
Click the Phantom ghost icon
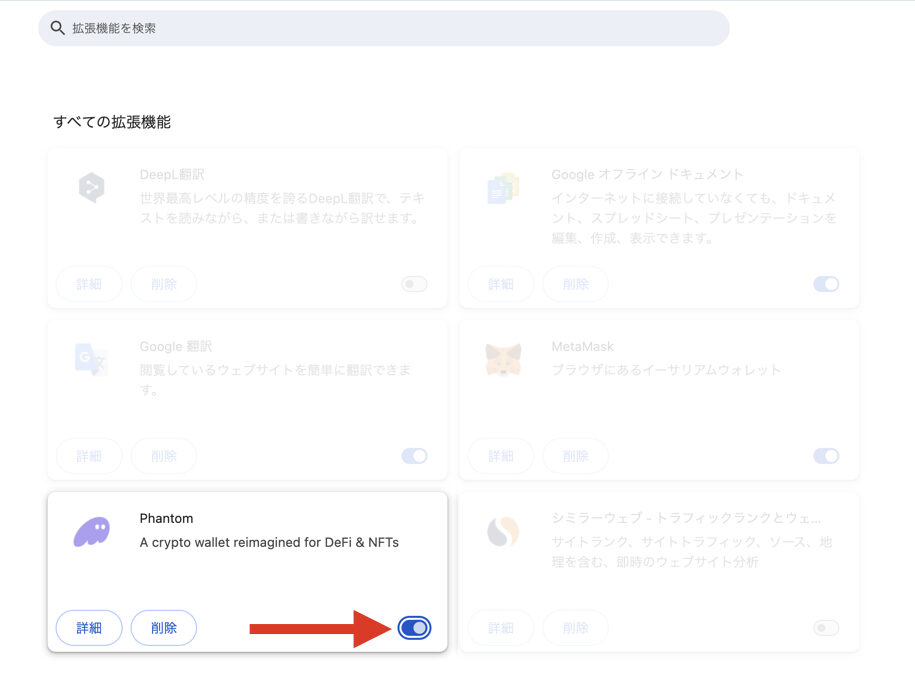tap(92, 531)
